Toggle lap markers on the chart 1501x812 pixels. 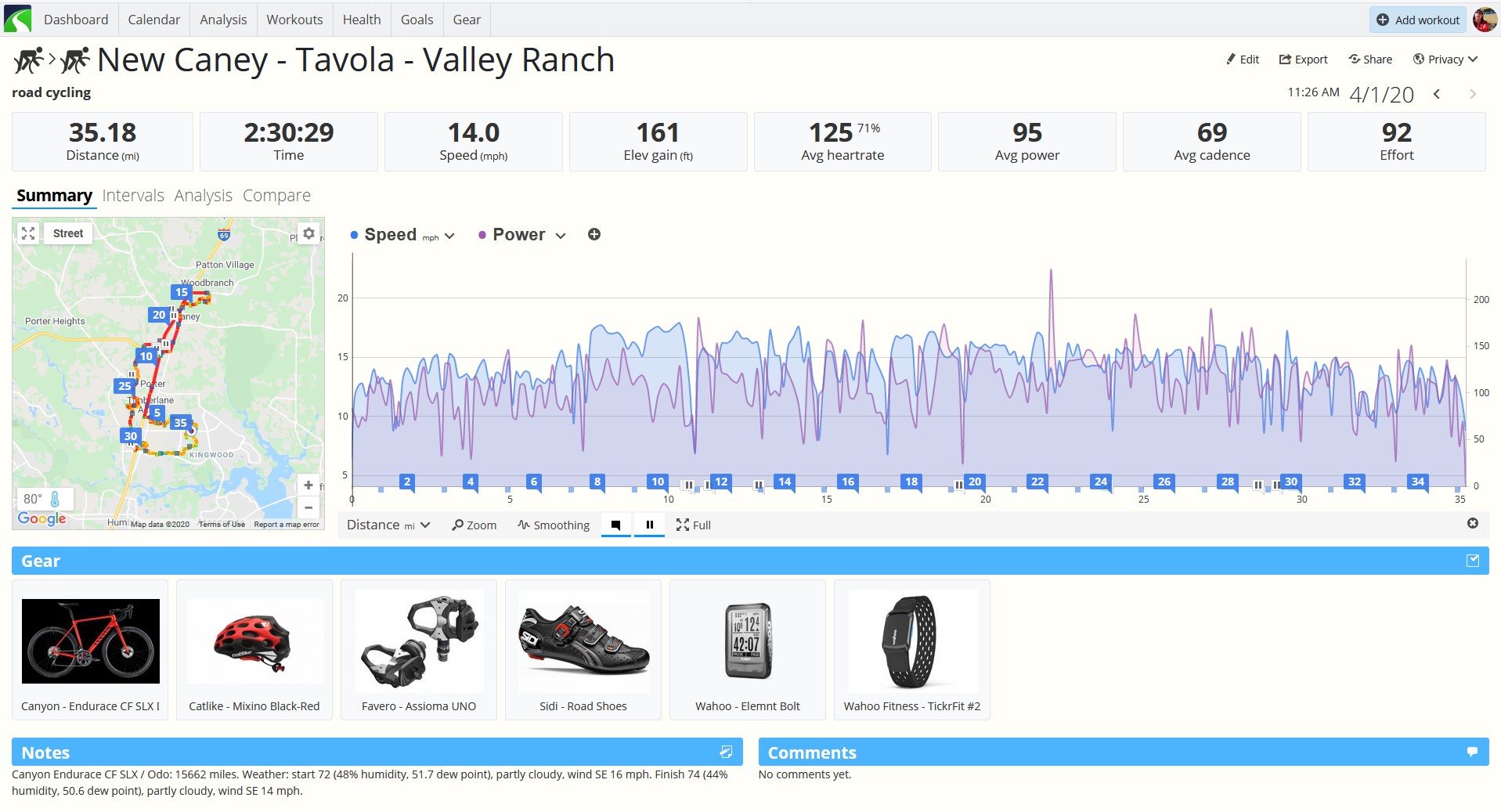tap(616, 525)
